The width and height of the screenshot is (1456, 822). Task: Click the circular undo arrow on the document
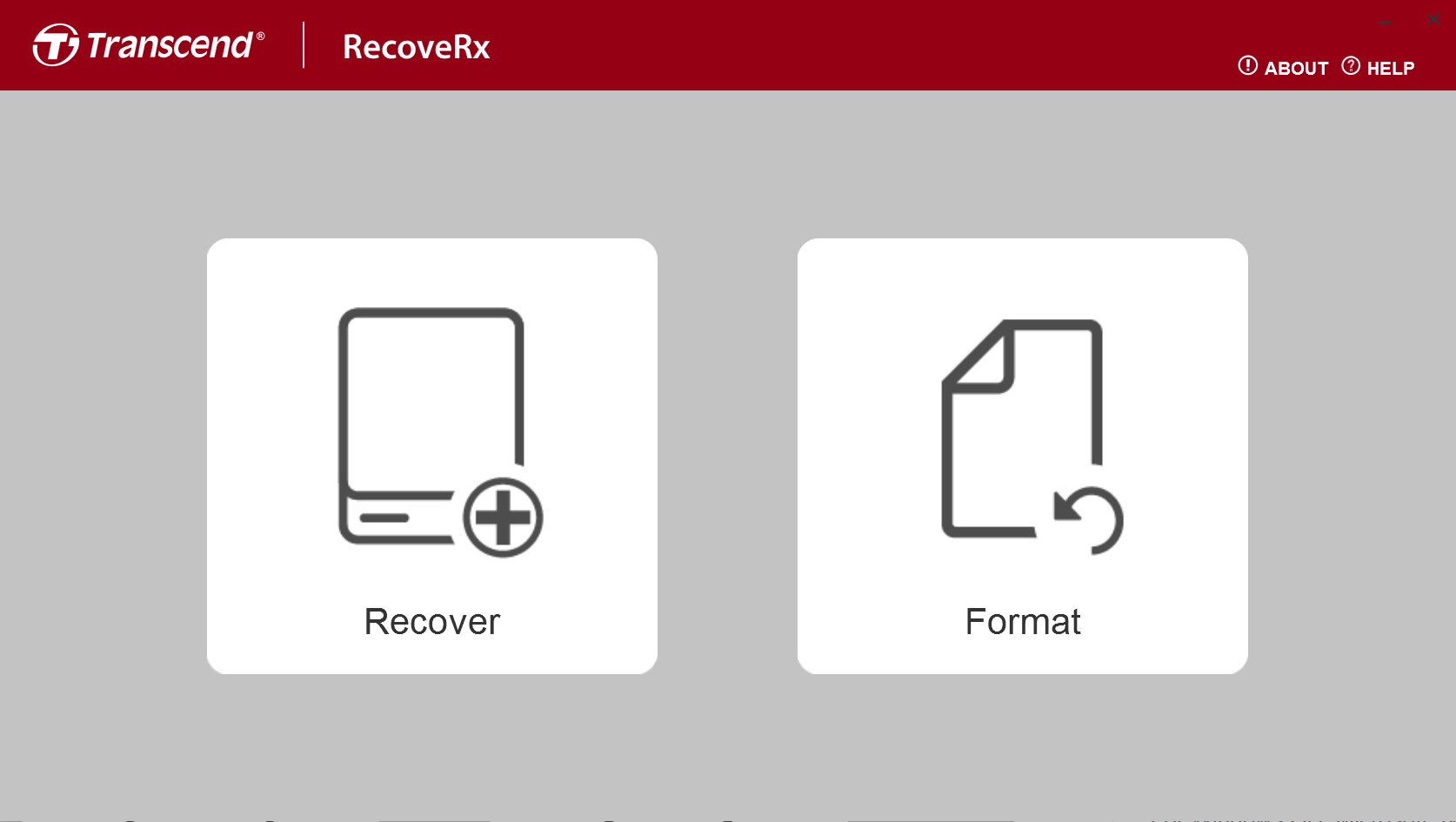[1089, 520]
